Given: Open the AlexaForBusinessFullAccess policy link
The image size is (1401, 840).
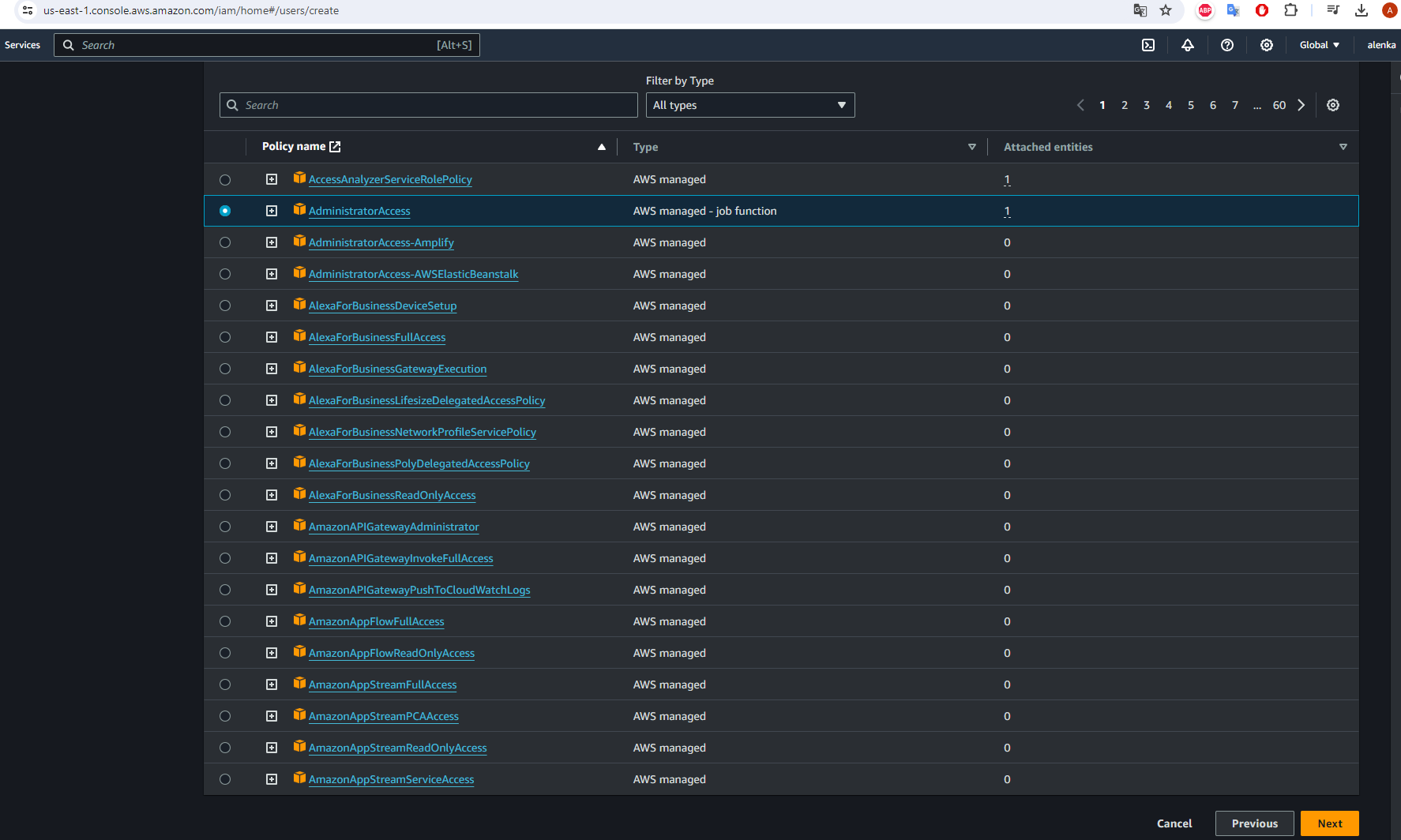Looking at the screenshot, I should (x=377, y=337).
